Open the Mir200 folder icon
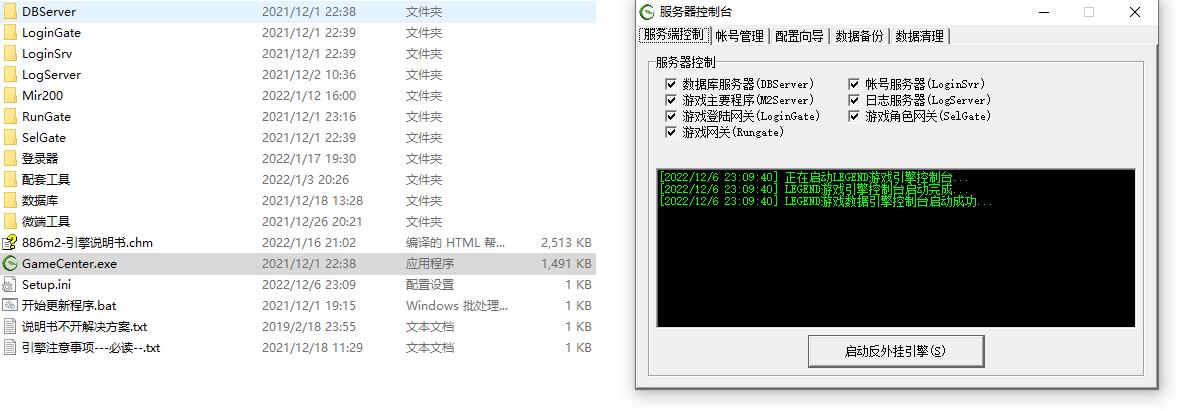Viewport: 1203px width, 411px height. coord(10,96)
